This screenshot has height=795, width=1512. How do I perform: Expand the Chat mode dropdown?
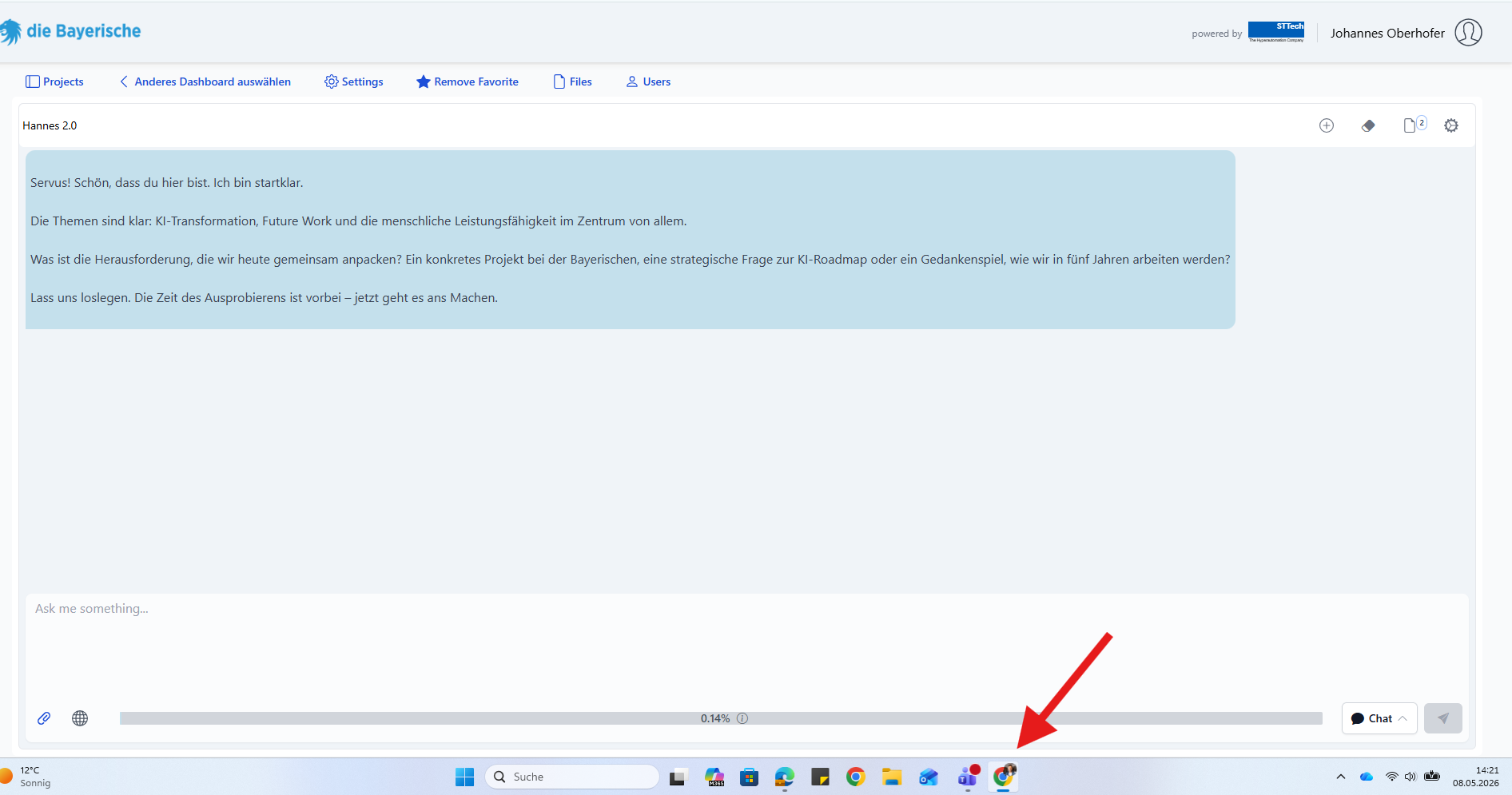pyautogui.click(x=1379, y=718)
